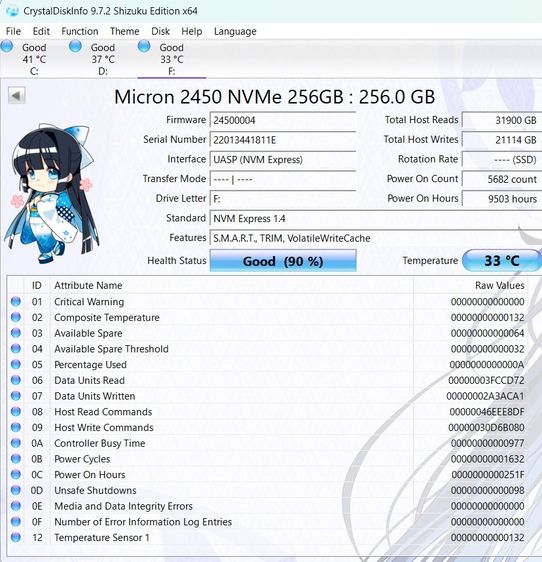The image size is (542, 562).
Task: Click status dot for Percentage Used row
Action: pyautogui.click(x=16, y=365)
